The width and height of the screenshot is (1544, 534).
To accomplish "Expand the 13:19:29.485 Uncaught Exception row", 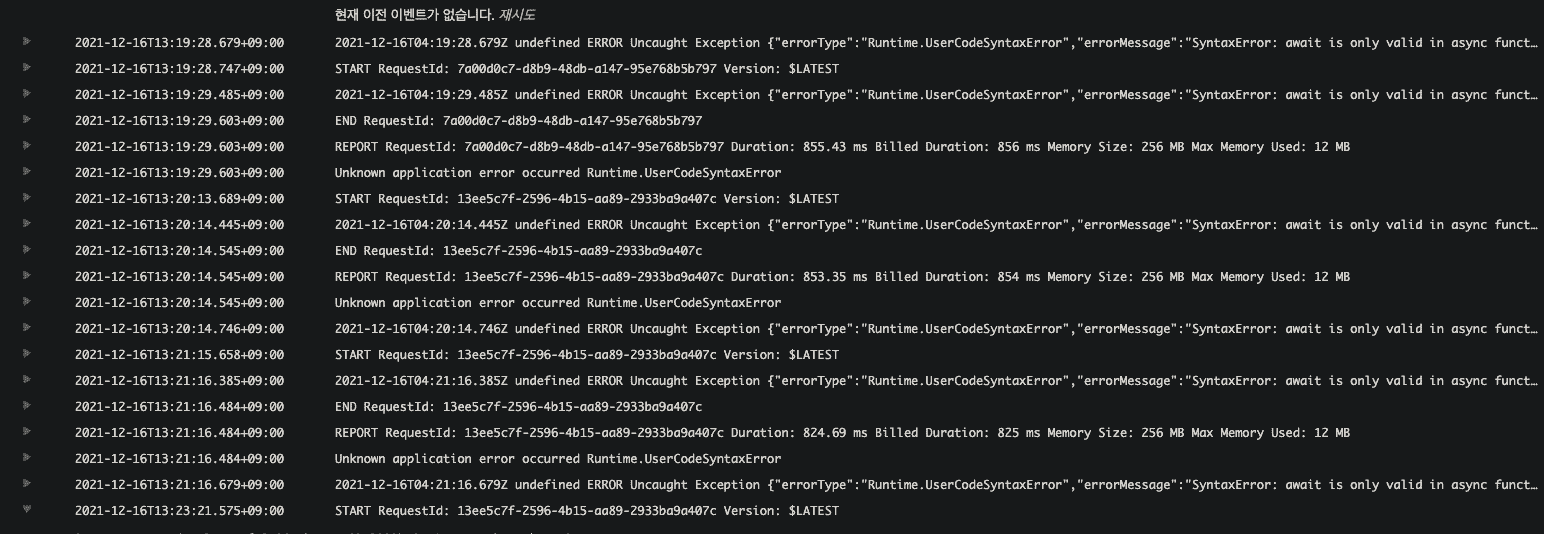I will (x=26, y=94).
